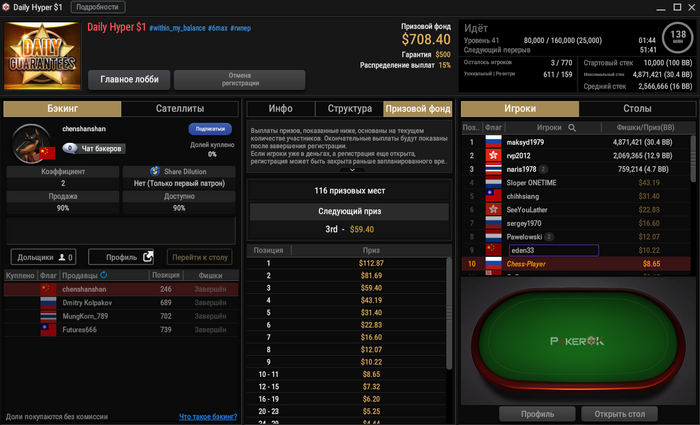Select the eden33 player name field

click(554, 250)
